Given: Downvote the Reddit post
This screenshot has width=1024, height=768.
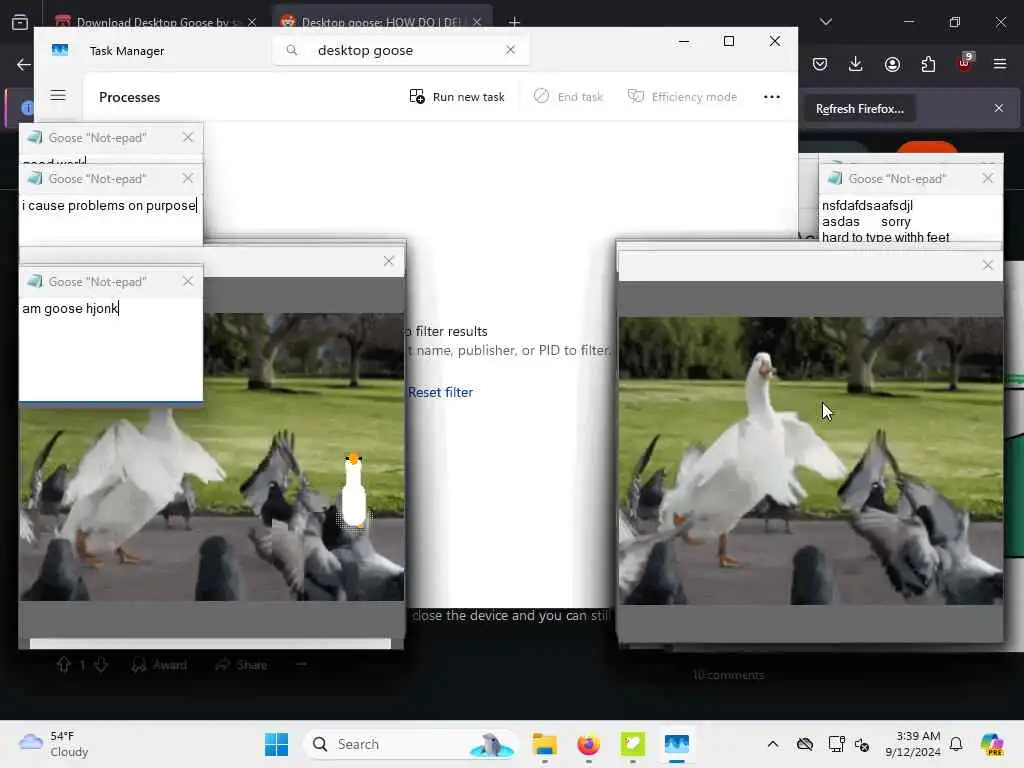Looking at the screenshot, I should click(x=101, y=665).
